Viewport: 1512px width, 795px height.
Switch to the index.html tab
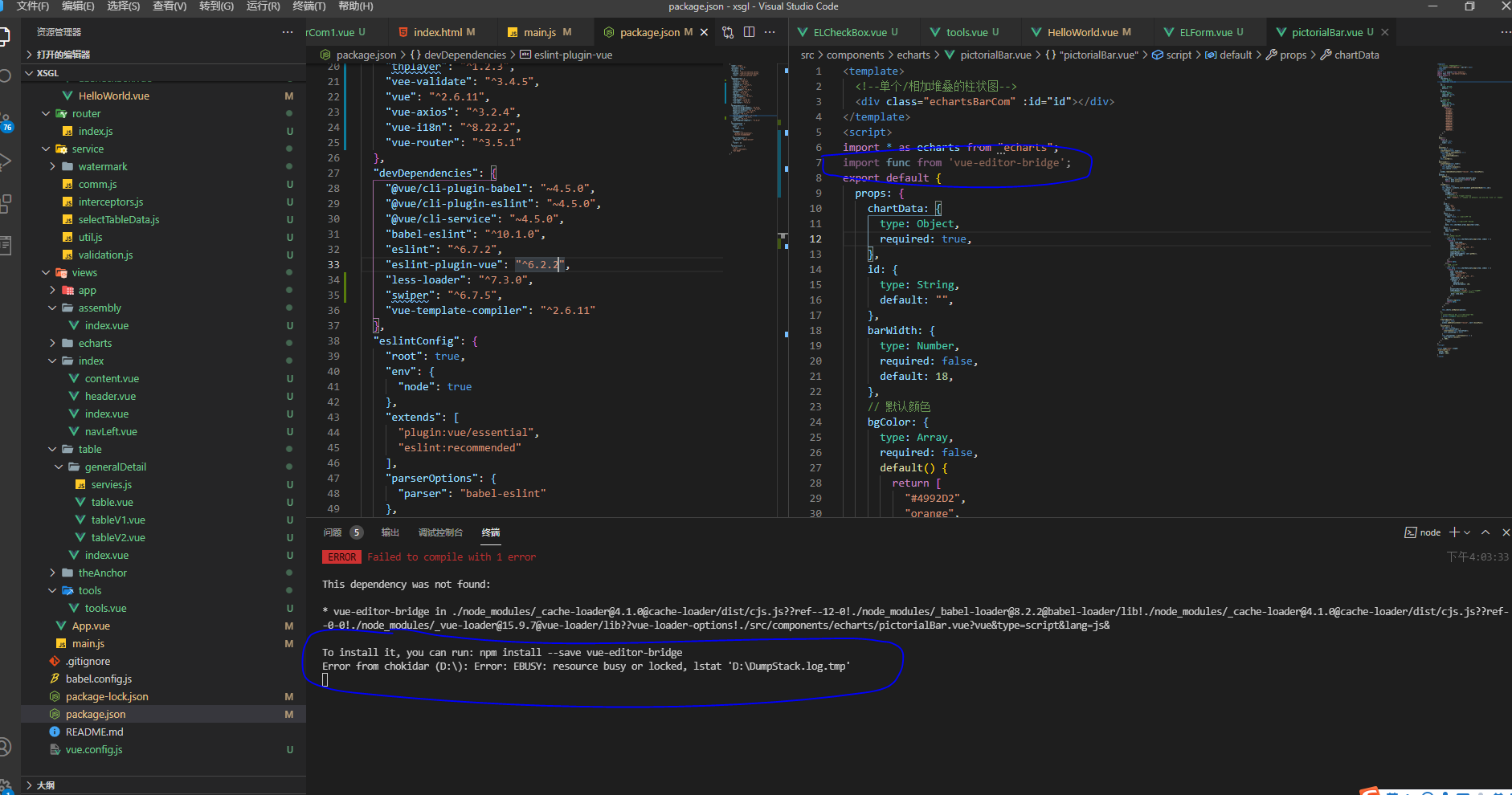point(438,32)
